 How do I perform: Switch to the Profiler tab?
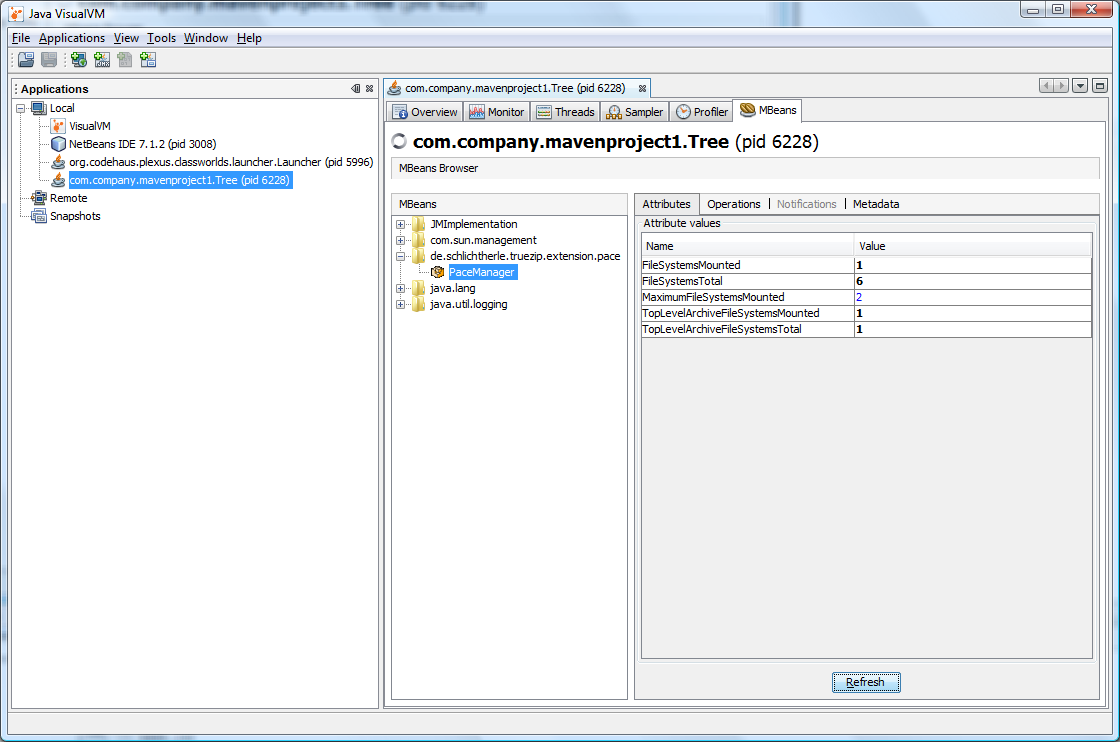coord(702,112)
